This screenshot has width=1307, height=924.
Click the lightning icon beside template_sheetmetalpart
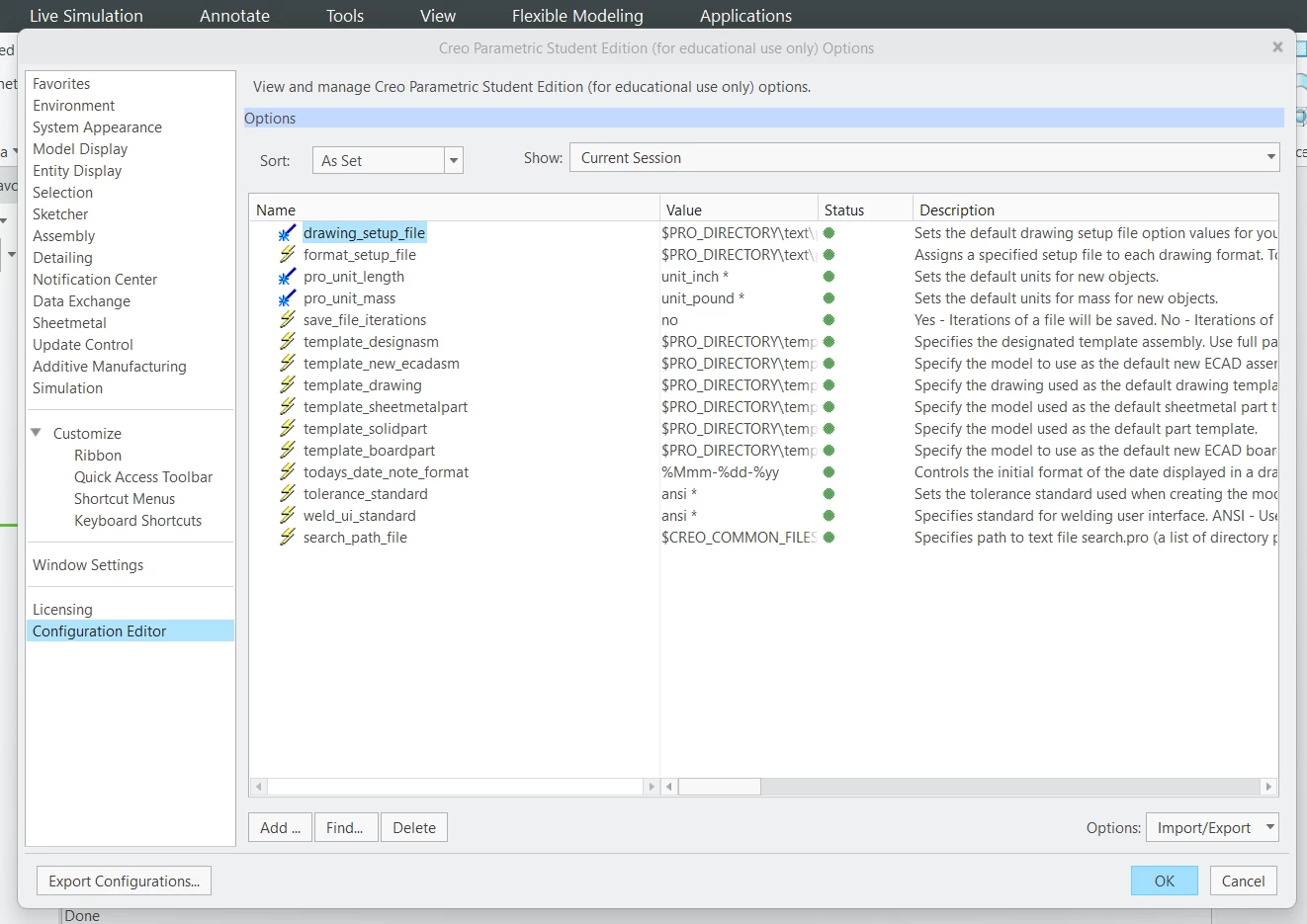[287, 407]
